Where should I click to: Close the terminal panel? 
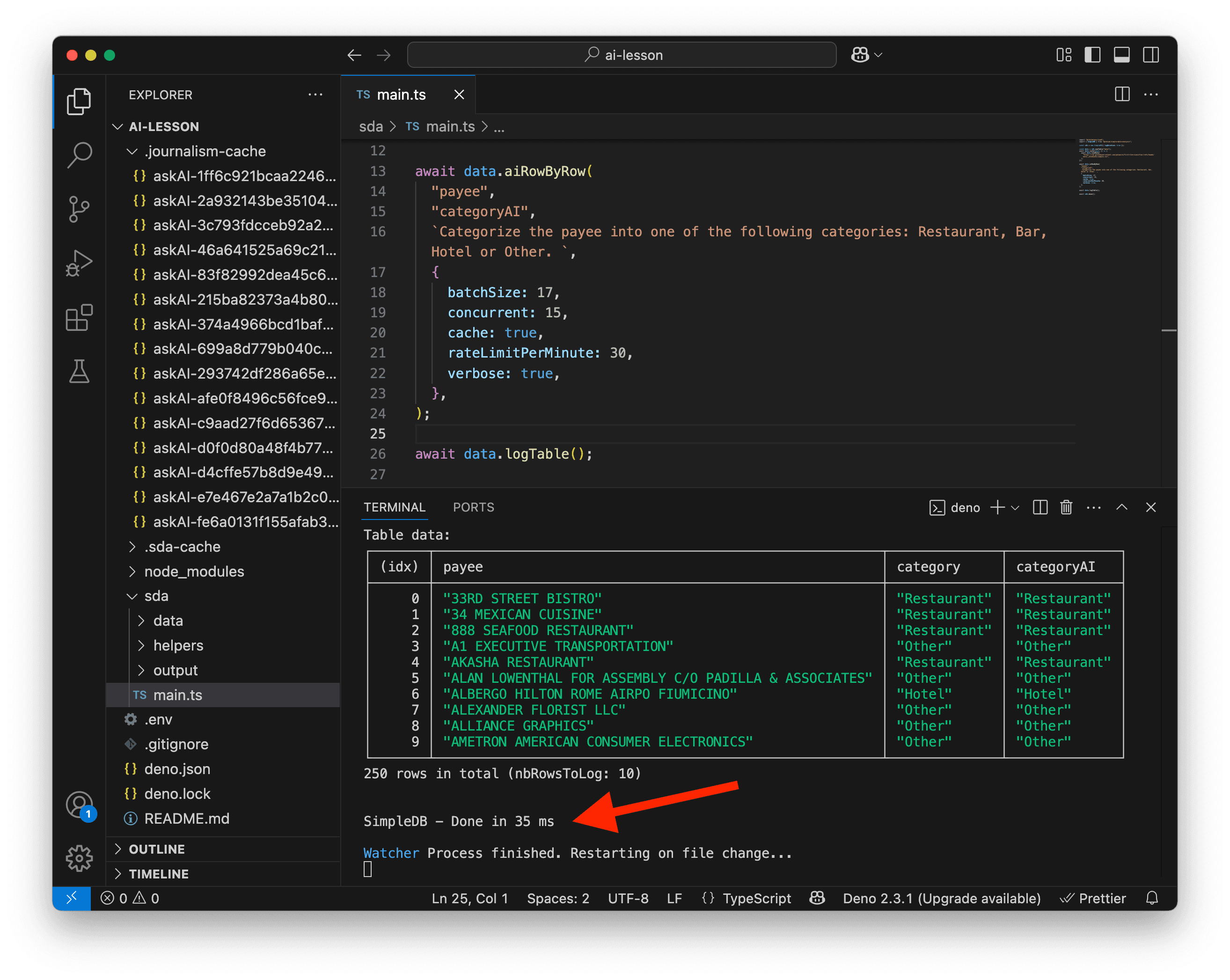coord(1151,508)
